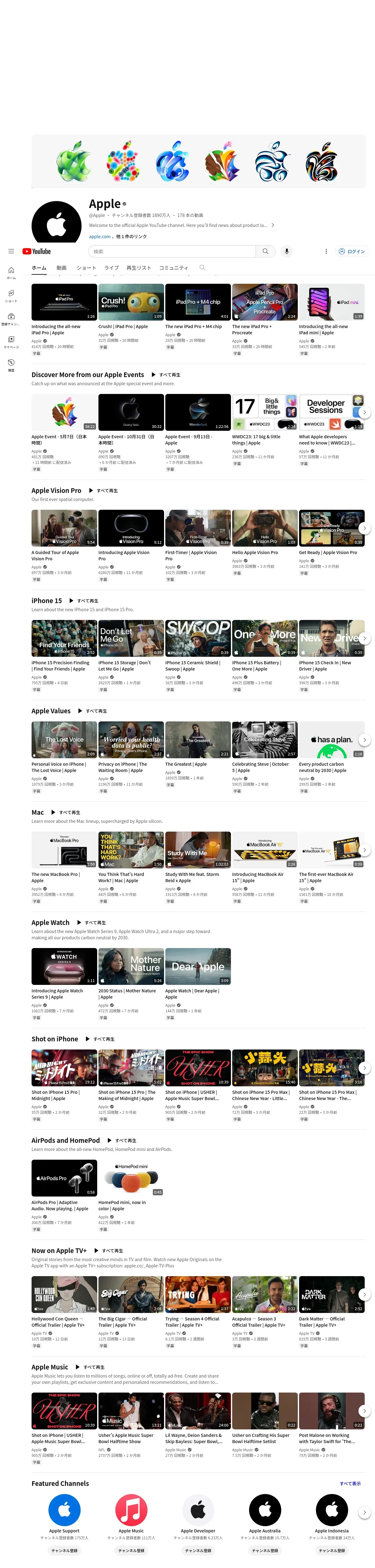Click the apple.com link under channel description
Image resolution: width=375 pixels, height=1568 pixels.
click(99, 237)
